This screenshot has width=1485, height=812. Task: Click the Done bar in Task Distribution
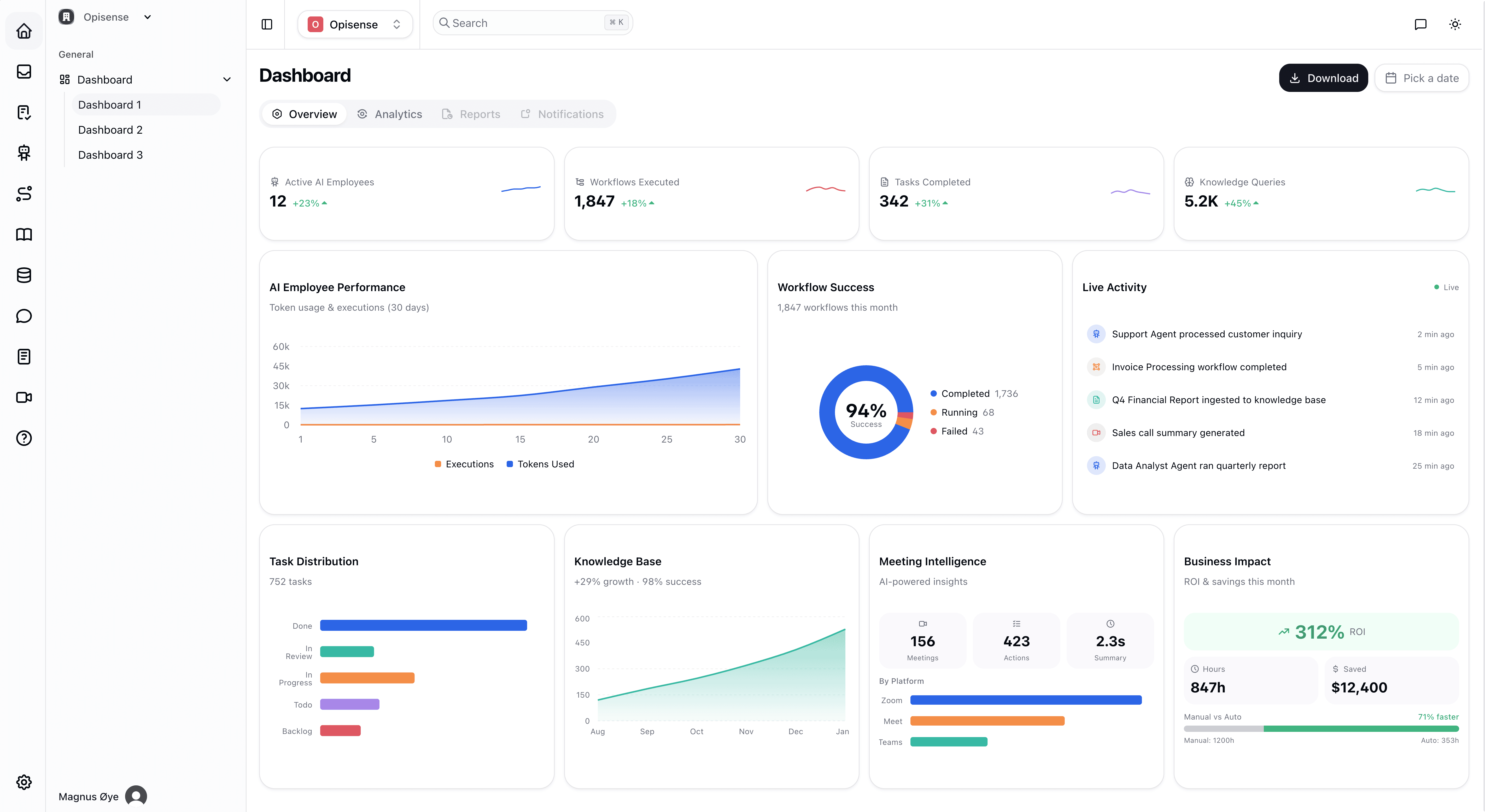[423, 625]
